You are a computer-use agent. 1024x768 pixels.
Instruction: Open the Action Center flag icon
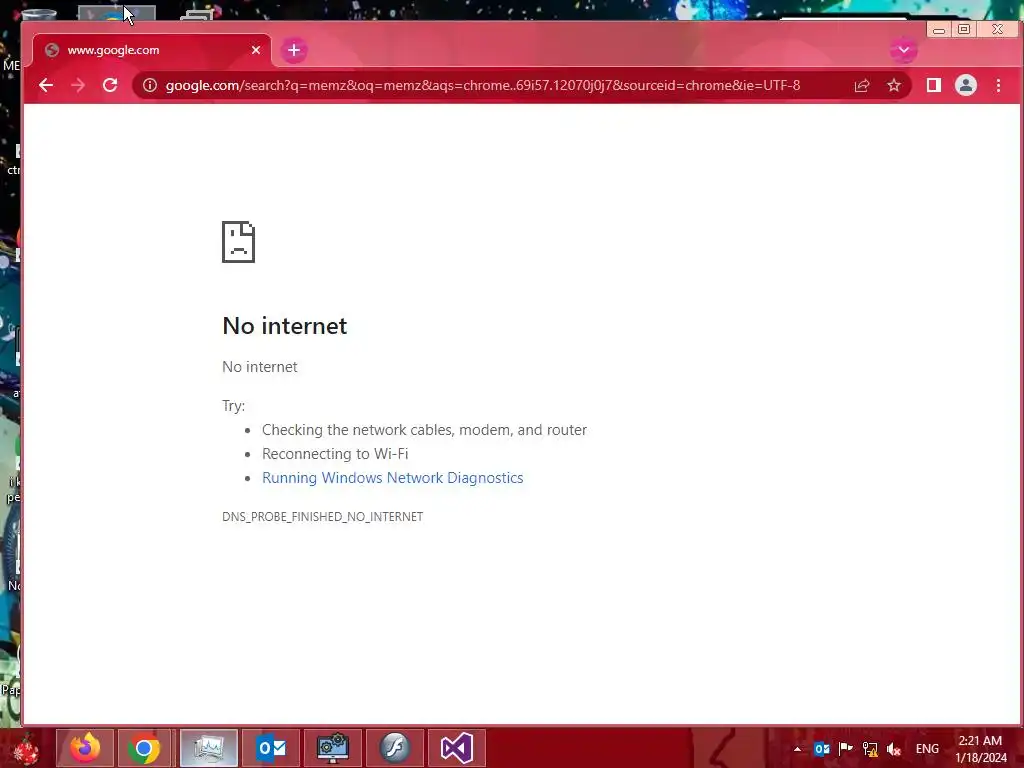click(x=846, y=749)
